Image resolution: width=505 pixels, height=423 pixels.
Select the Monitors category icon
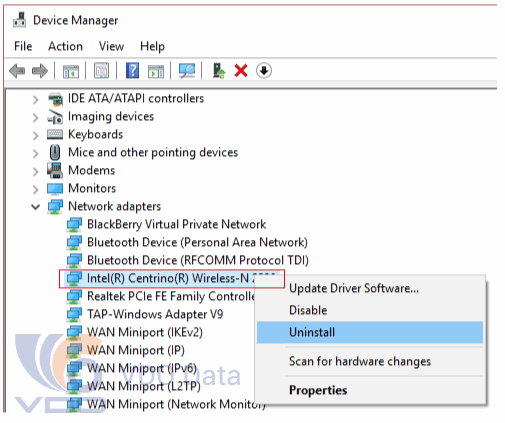tap(55, 189)
